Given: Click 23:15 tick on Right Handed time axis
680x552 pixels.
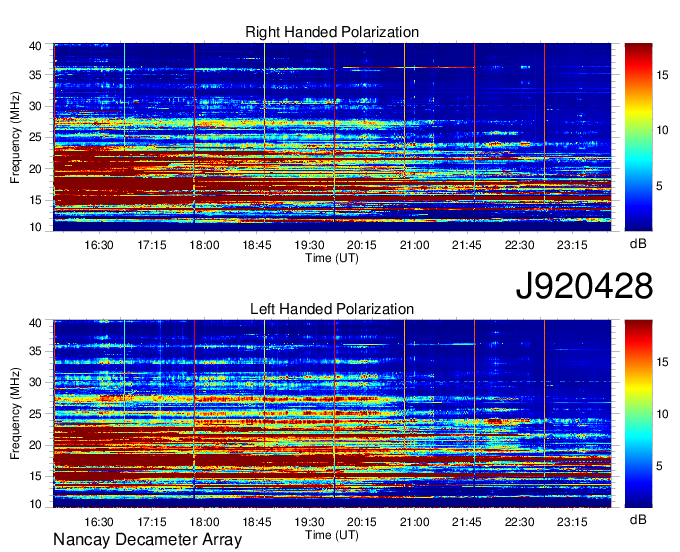Looking at the screenshot, I should click(572, 245).
